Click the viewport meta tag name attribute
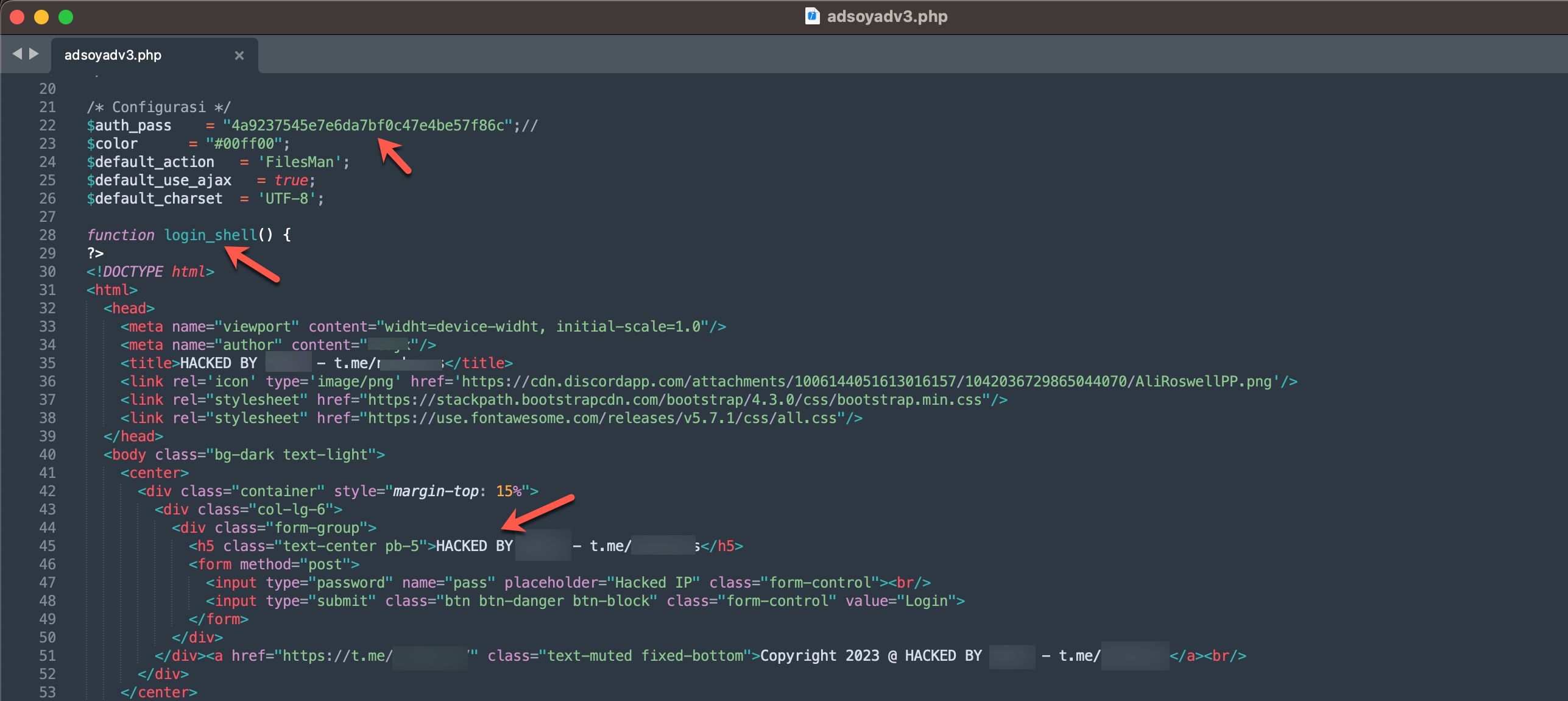1568x701 pixels. (x=236, y=327)
